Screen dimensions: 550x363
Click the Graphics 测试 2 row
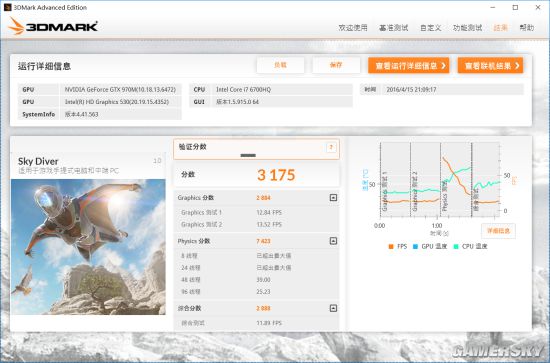click(x=256, y=224)
